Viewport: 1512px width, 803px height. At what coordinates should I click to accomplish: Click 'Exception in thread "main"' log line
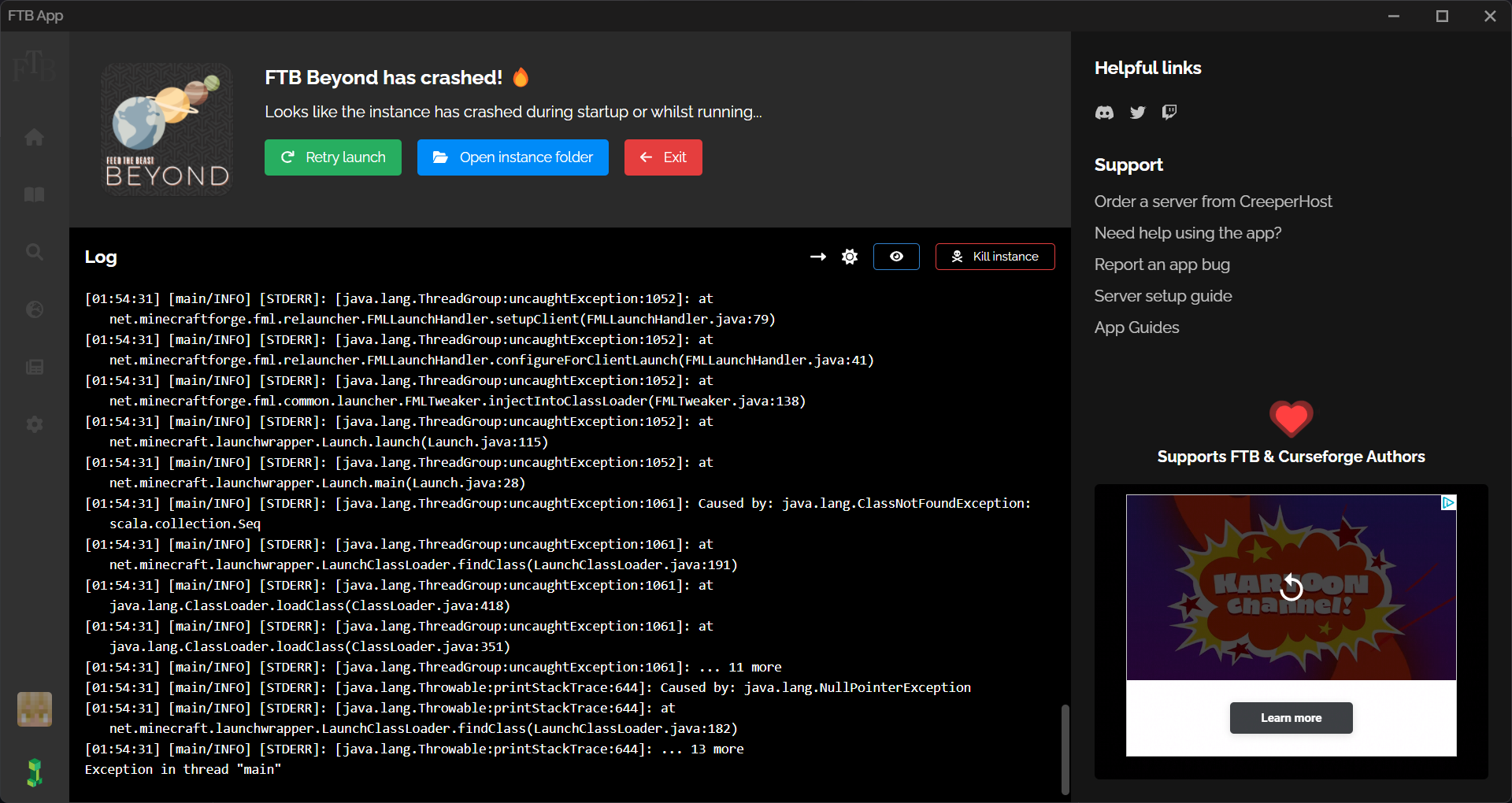183,769
